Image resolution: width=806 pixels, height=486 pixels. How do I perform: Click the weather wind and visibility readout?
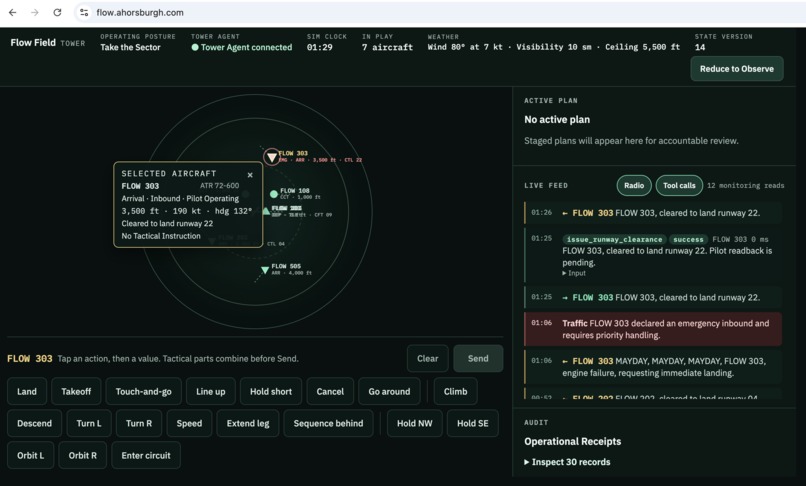coord(554,47)
